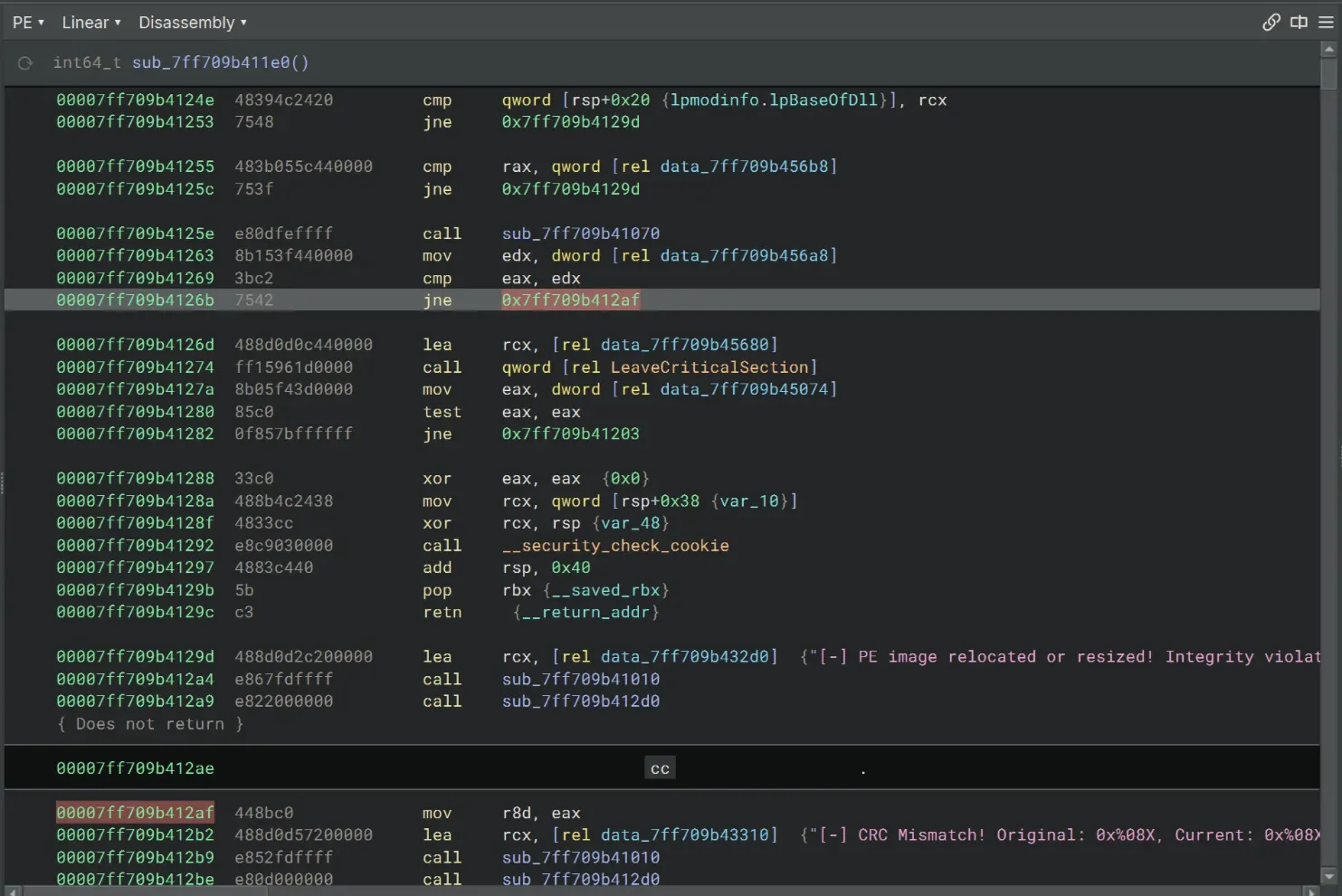Click the vertical scrollbar up arrow
Screen dimensions: 1342x896
pyautogui.click(x=1328, y=51)
